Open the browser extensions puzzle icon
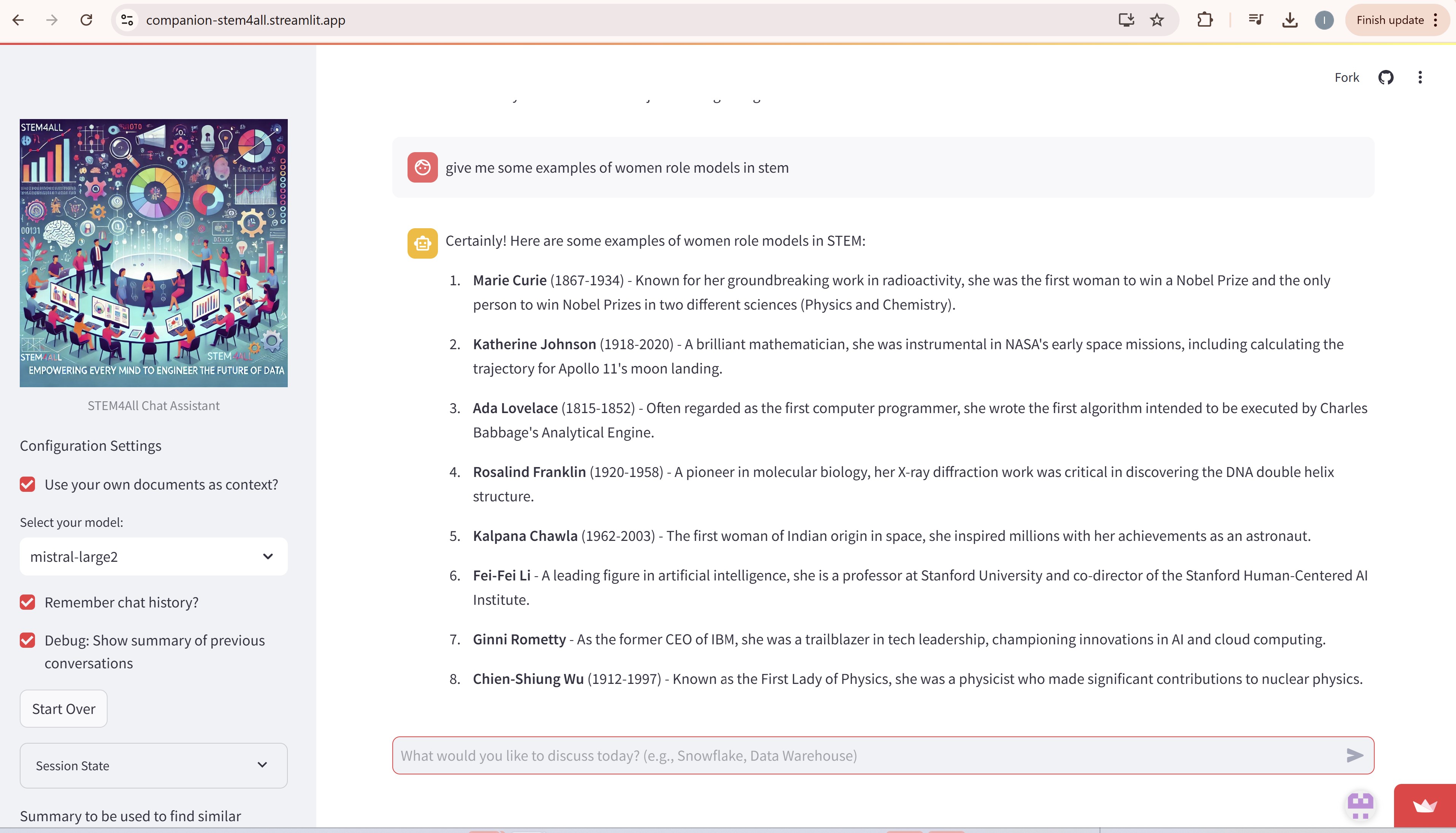 tap(1204, 20)
